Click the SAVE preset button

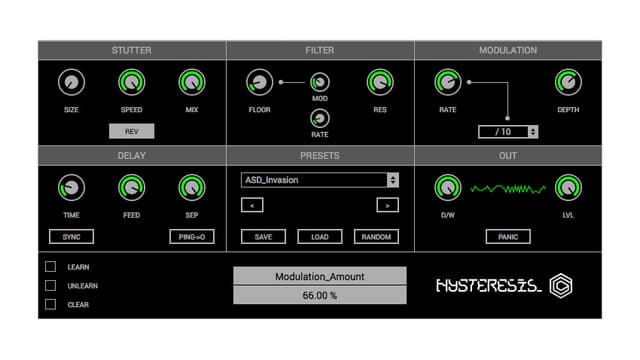coord(263,237)
